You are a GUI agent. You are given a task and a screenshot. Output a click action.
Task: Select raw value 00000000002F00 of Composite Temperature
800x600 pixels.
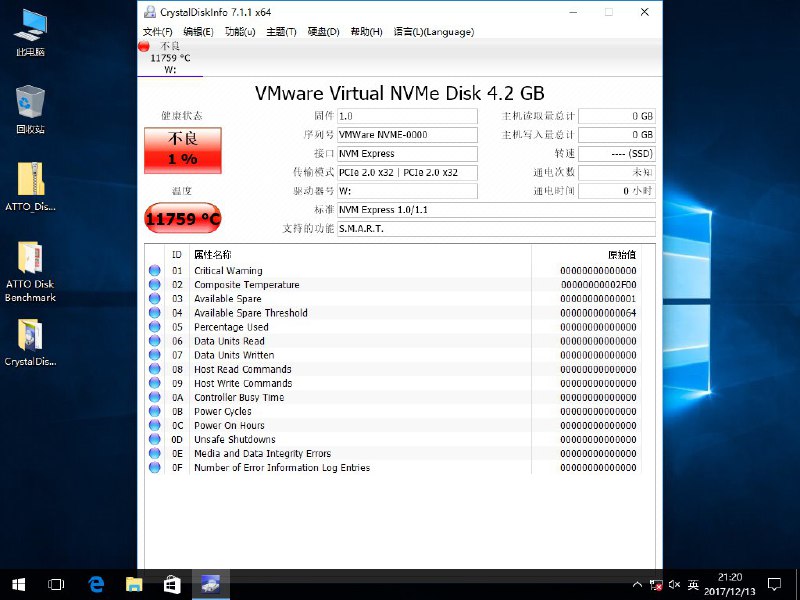[x=598, y=285]
